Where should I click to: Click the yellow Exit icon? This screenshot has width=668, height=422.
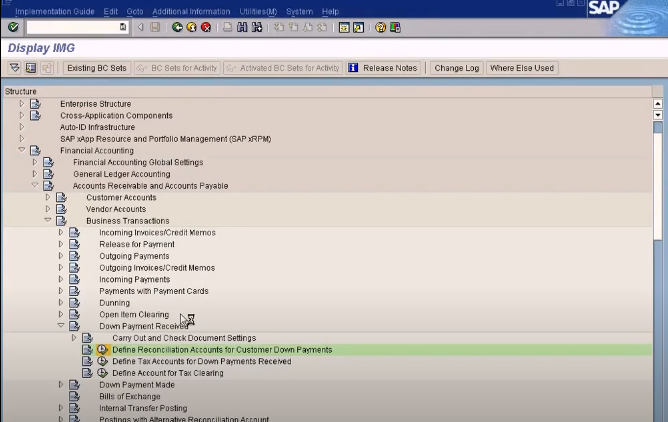(192, 27)
